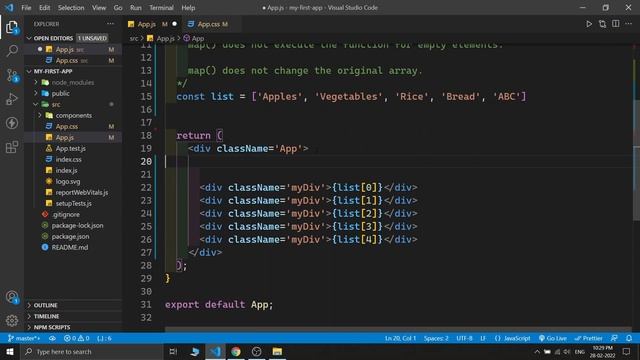Screen dimensions: 640x360
Task: Open the File menu
Action: point(26,8)
